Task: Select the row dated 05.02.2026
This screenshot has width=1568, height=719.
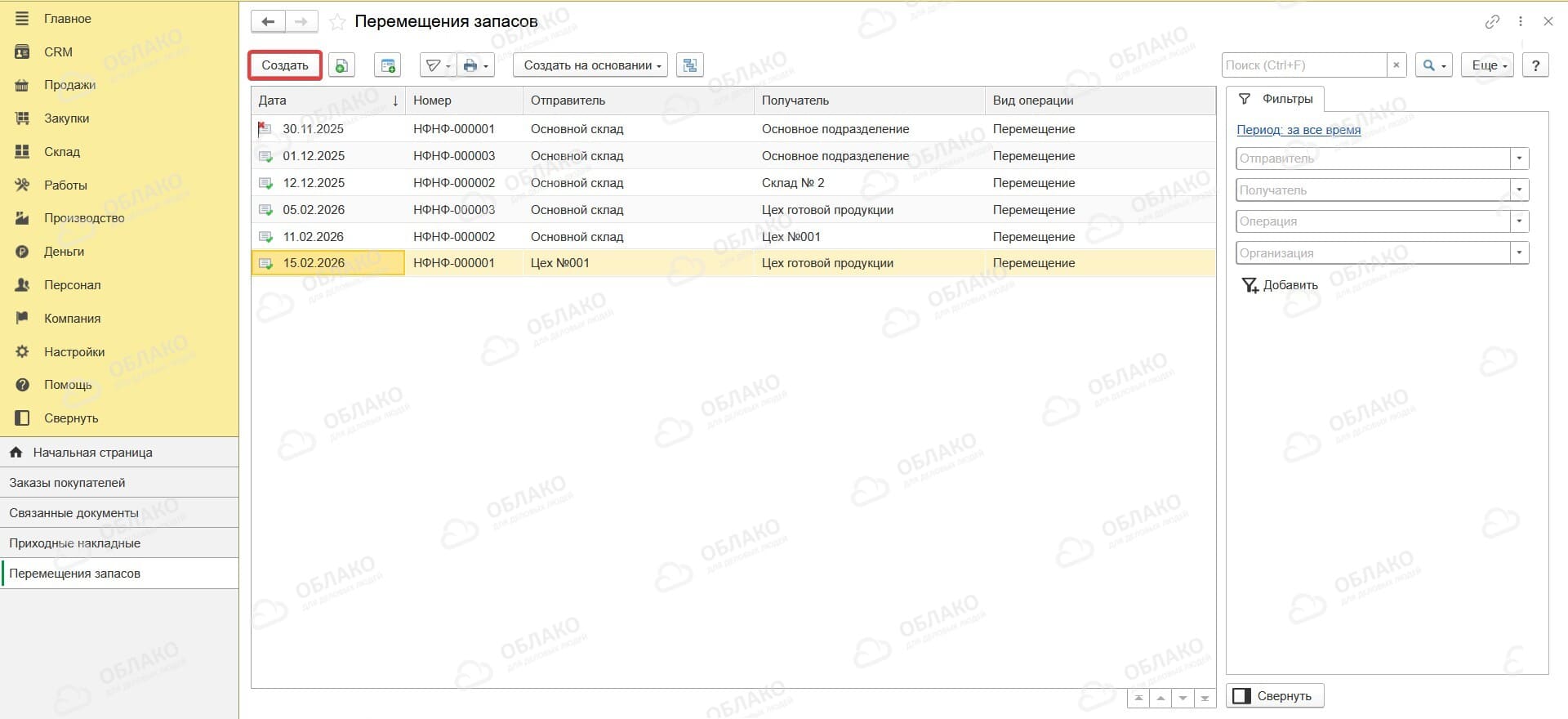Action: [x=733, y=210]
